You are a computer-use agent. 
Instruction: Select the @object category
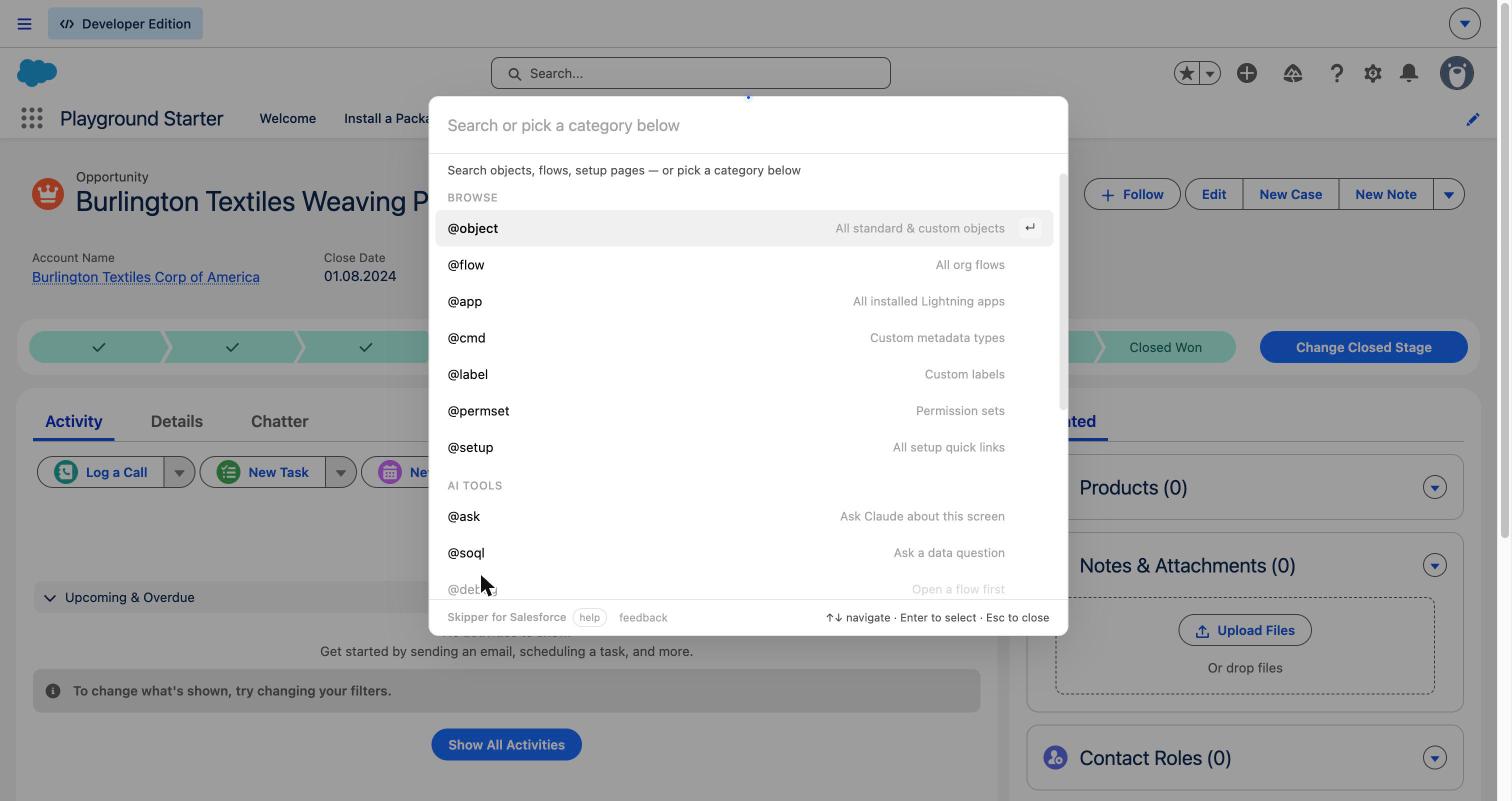744,228
